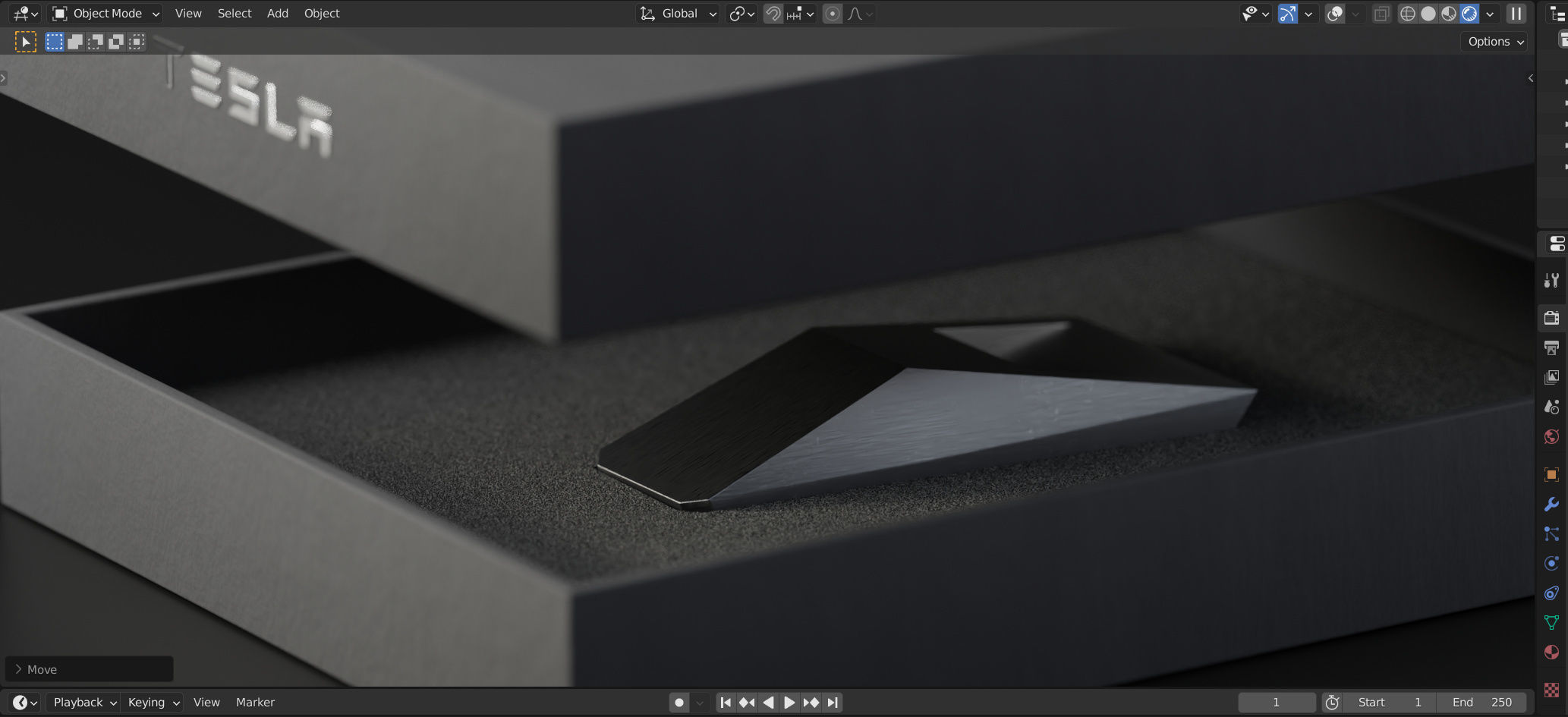Open the Keying dropdown in timeline

point(153,703)
